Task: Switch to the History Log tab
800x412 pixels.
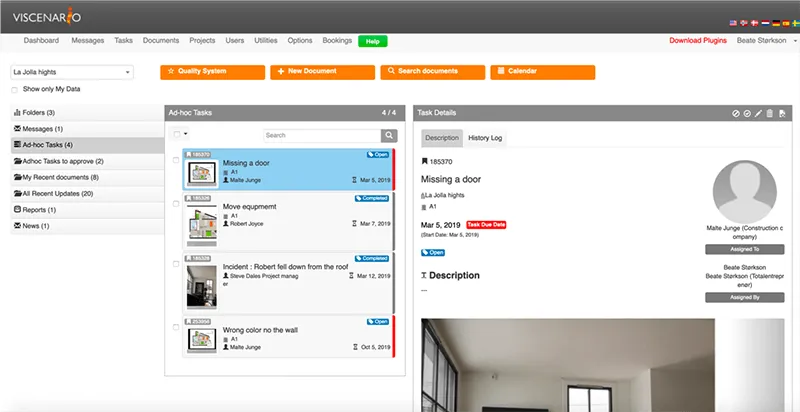Action: click(x=485, y=138)
